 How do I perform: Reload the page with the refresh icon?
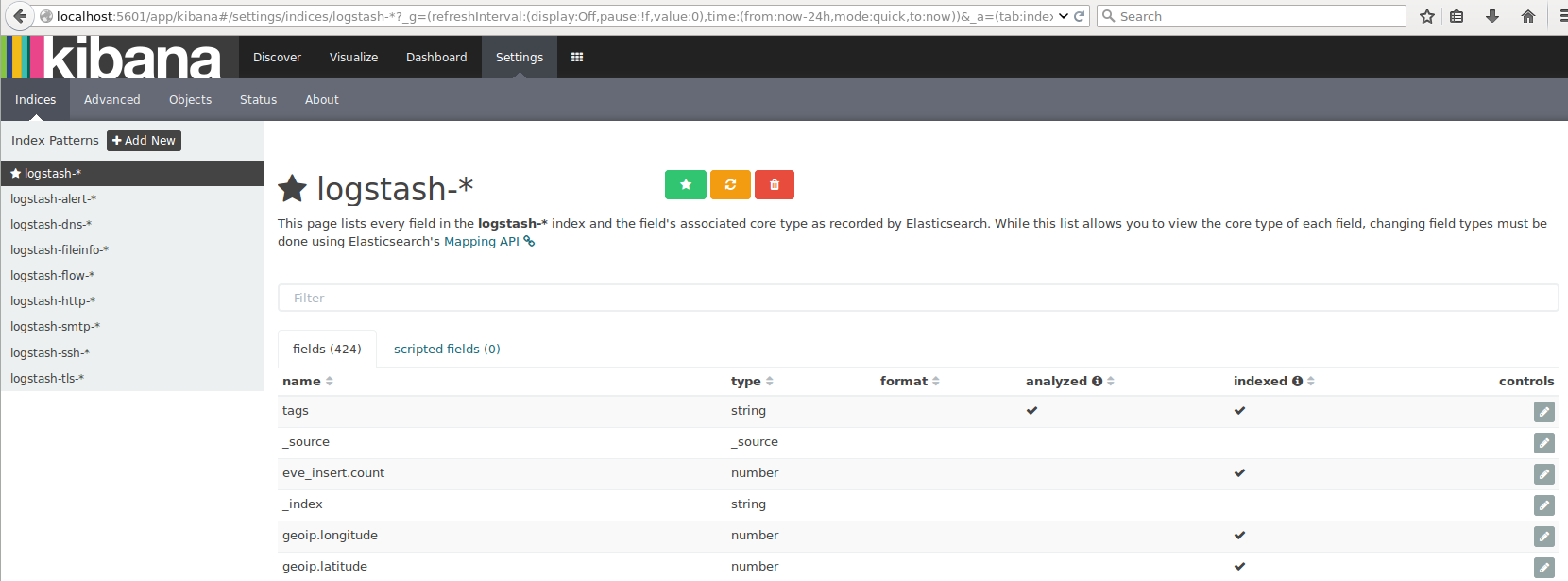tap(1079, 16)
